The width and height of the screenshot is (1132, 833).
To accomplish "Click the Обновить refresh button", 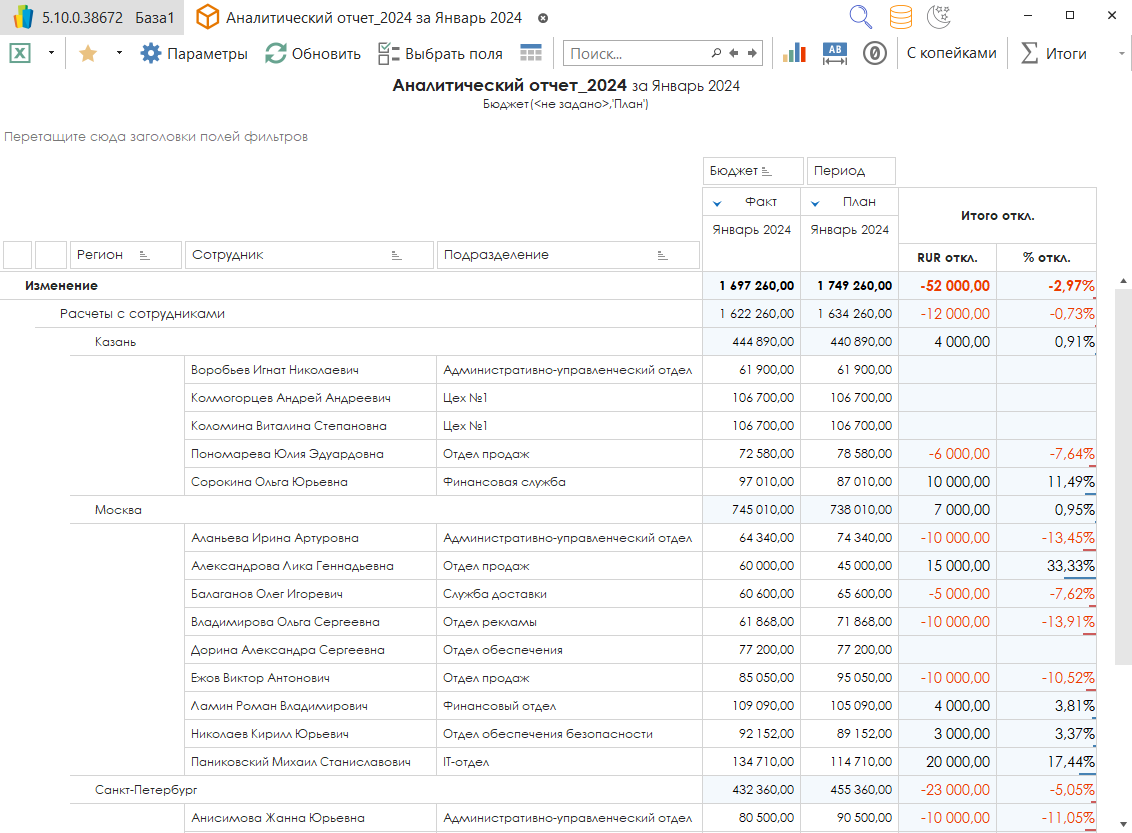I will (x=313, y=54).
